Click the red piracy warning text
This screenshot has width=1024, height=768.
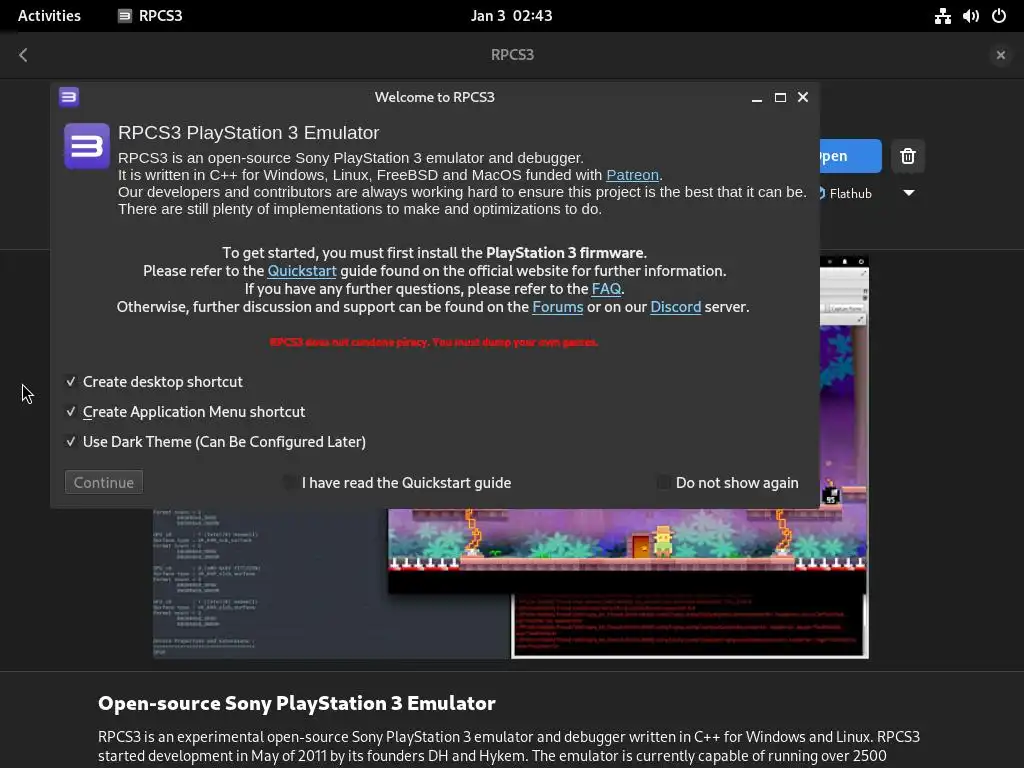(434, 342)
